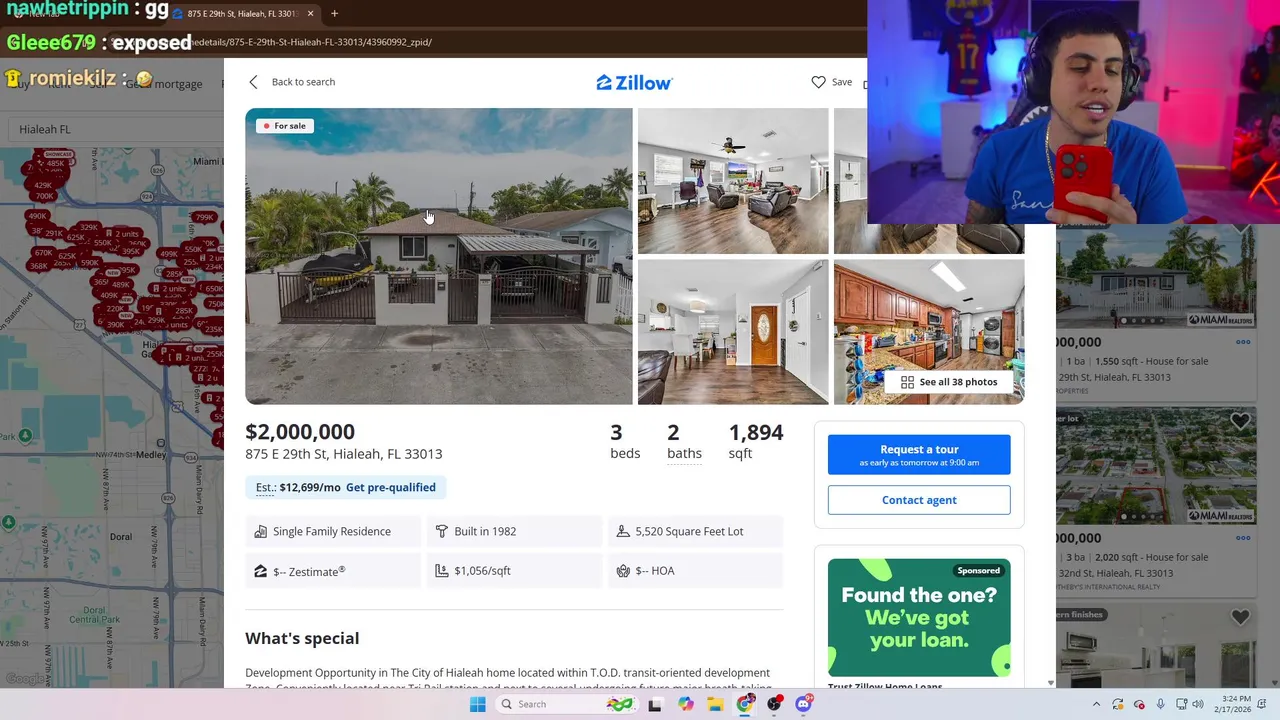Image resolution: width=1280 pixels, height=720 pixels.
Task: Select the 875 E 29th St browser tab
Action: tap(244, 13)
